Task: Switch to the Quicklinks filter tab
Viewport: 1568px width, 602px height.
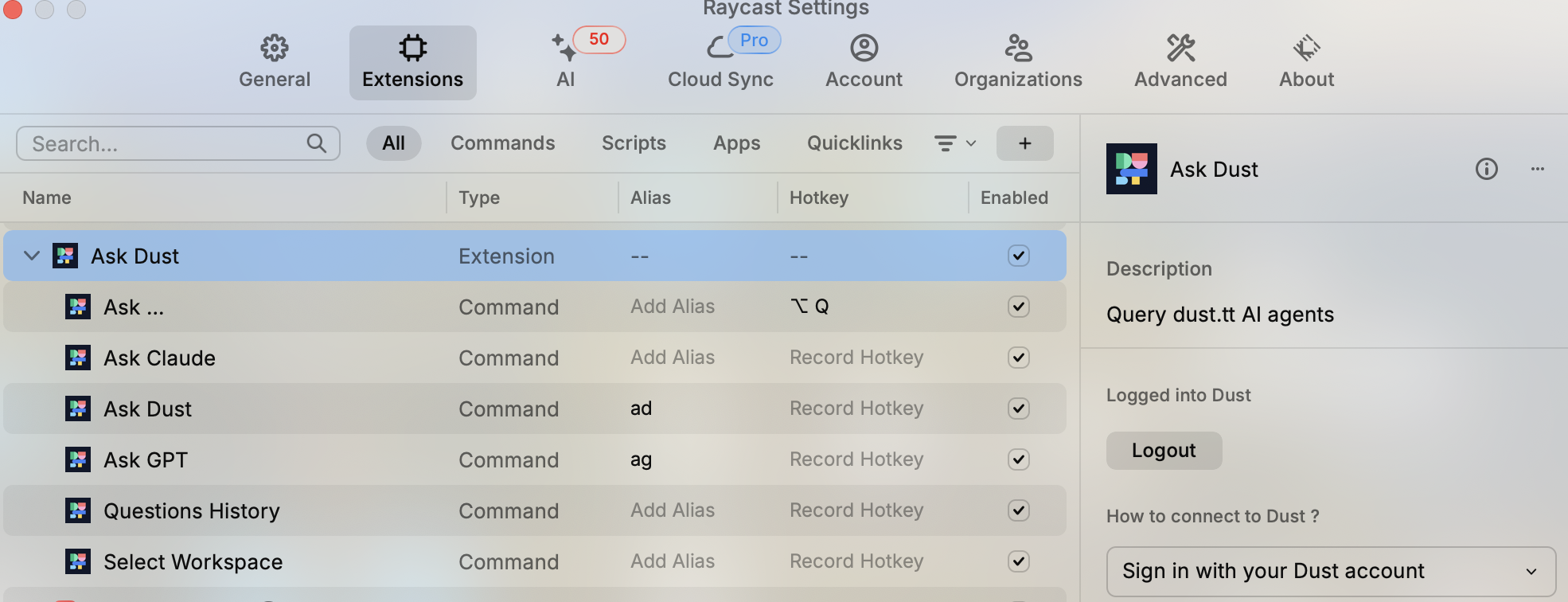Action: coord(854,143)
